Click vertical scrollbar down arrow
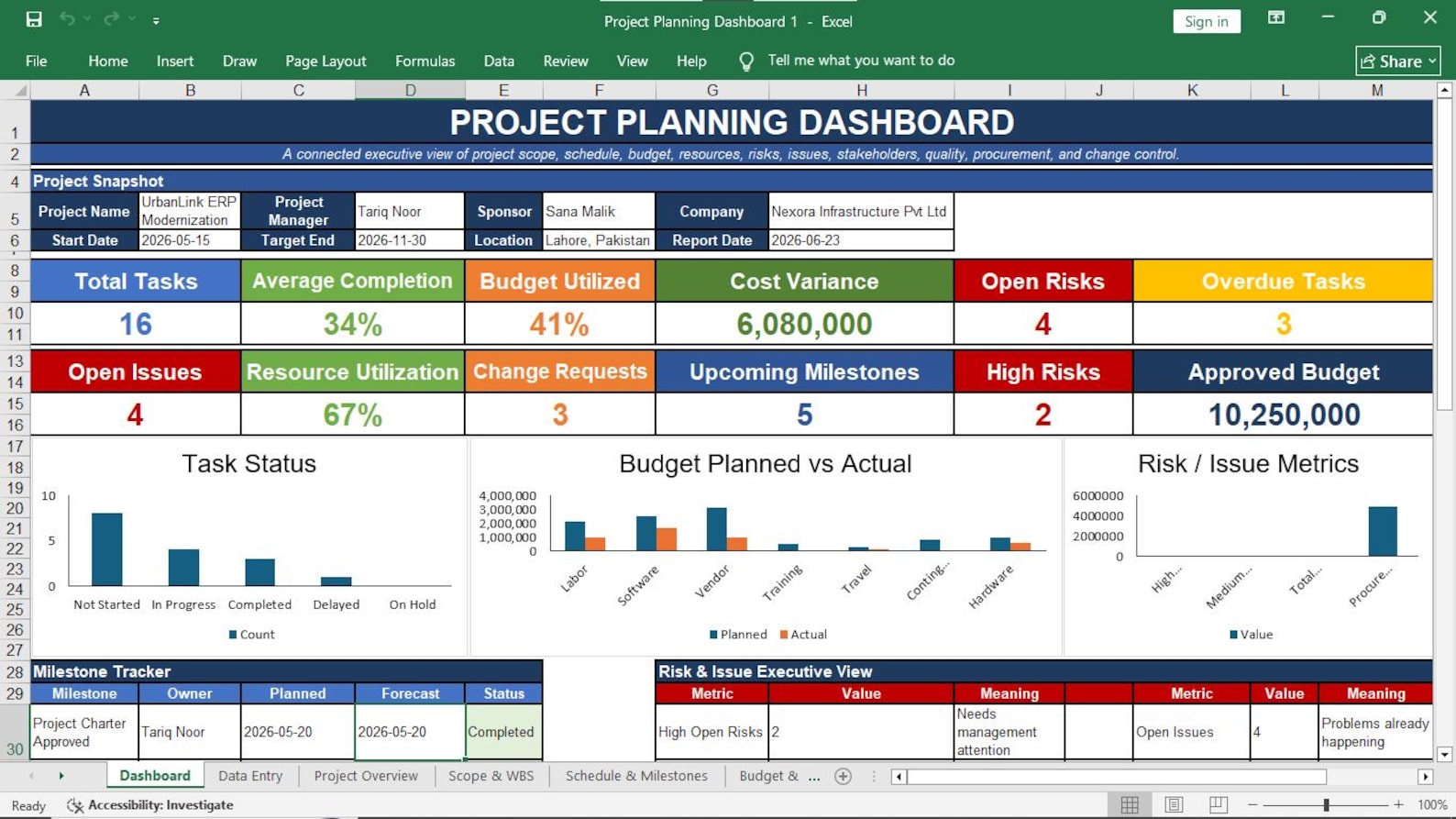 (x=1444, y=754)
